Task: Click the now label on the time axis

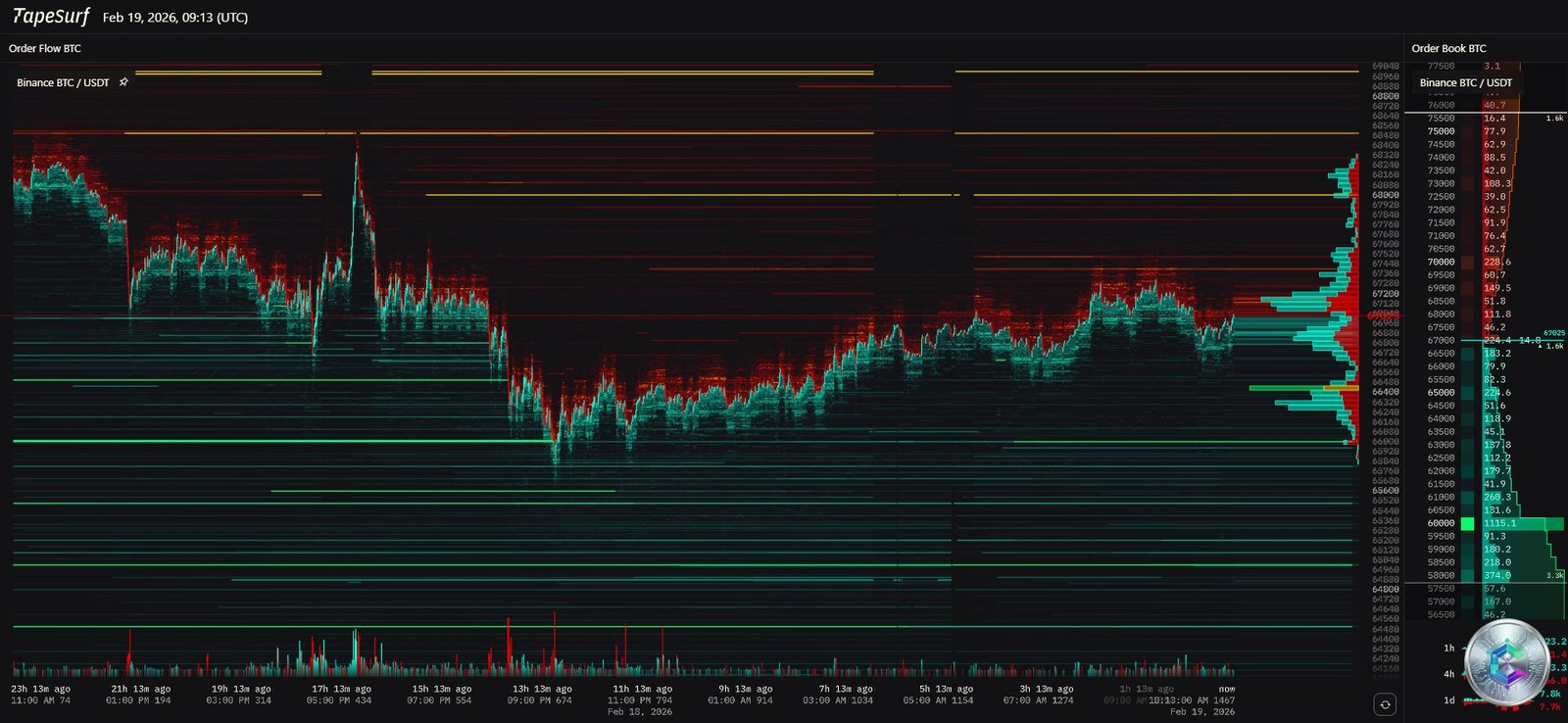Action: tap(1227, 689)
